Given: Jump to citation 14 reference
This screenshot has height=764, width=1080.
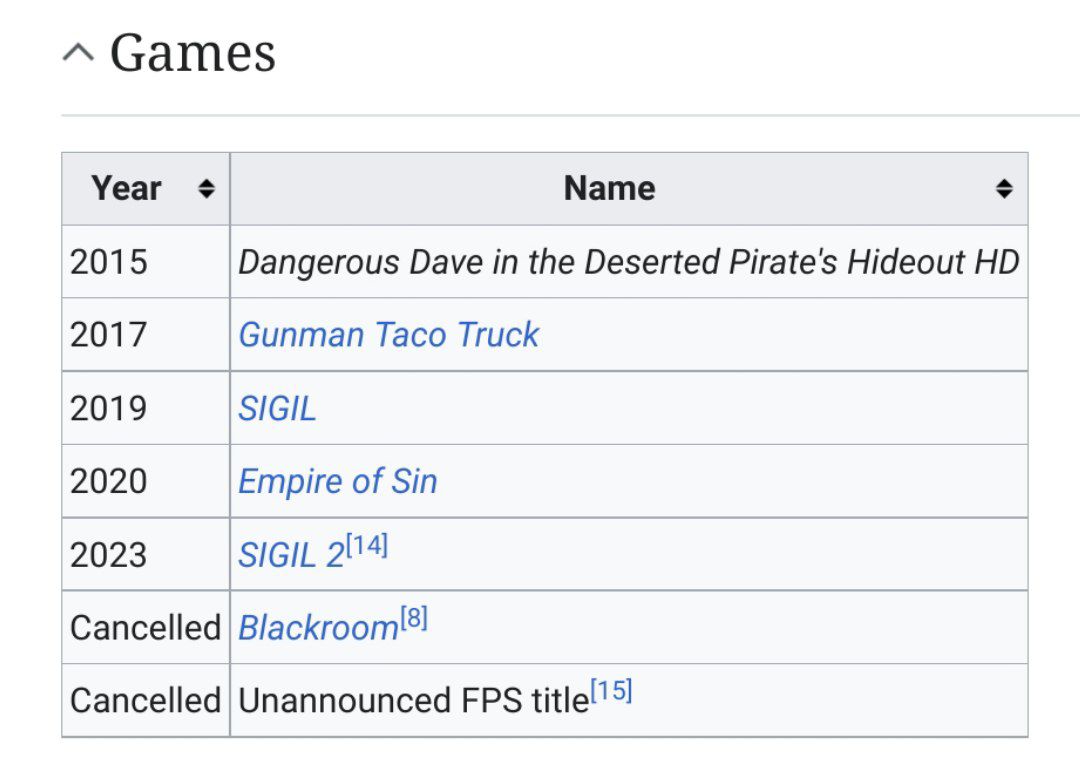Looking at the screenshot, I should 367,546.
